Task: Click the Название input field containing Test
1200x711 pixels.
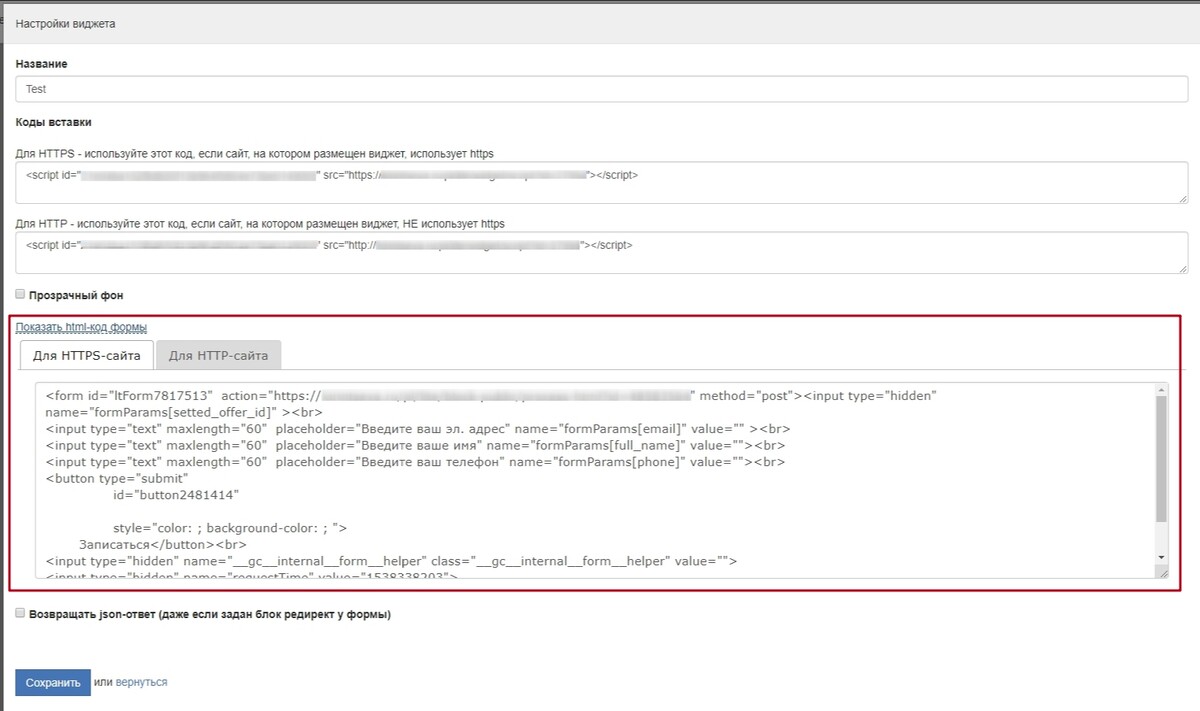Action: click(x=601, y=89)
